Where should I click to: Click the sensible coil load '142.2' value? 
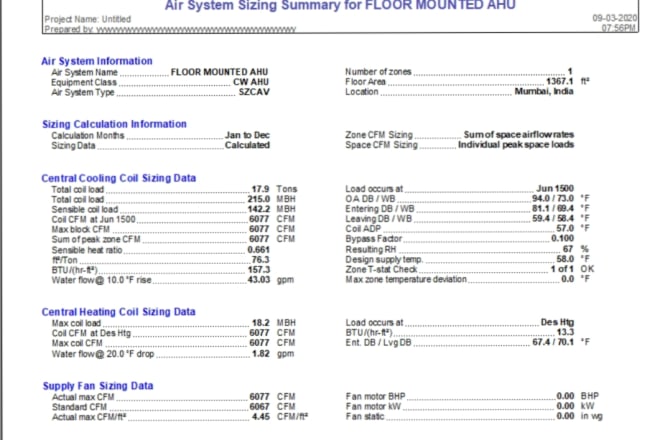point(258,209)
